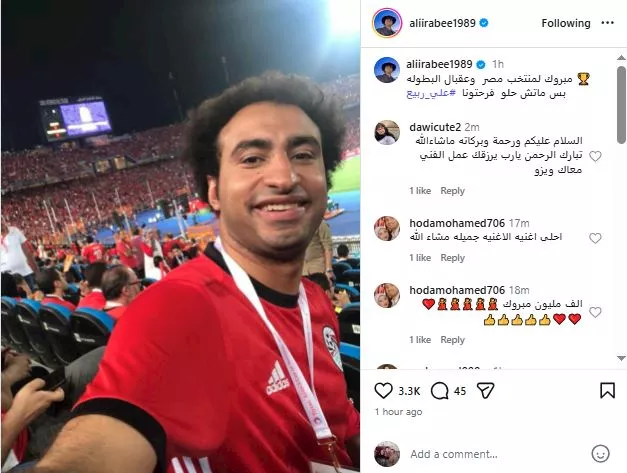Open the emoji picker smiley icon
Viewport: 627px width, 473px height.
tap(600, 454)
